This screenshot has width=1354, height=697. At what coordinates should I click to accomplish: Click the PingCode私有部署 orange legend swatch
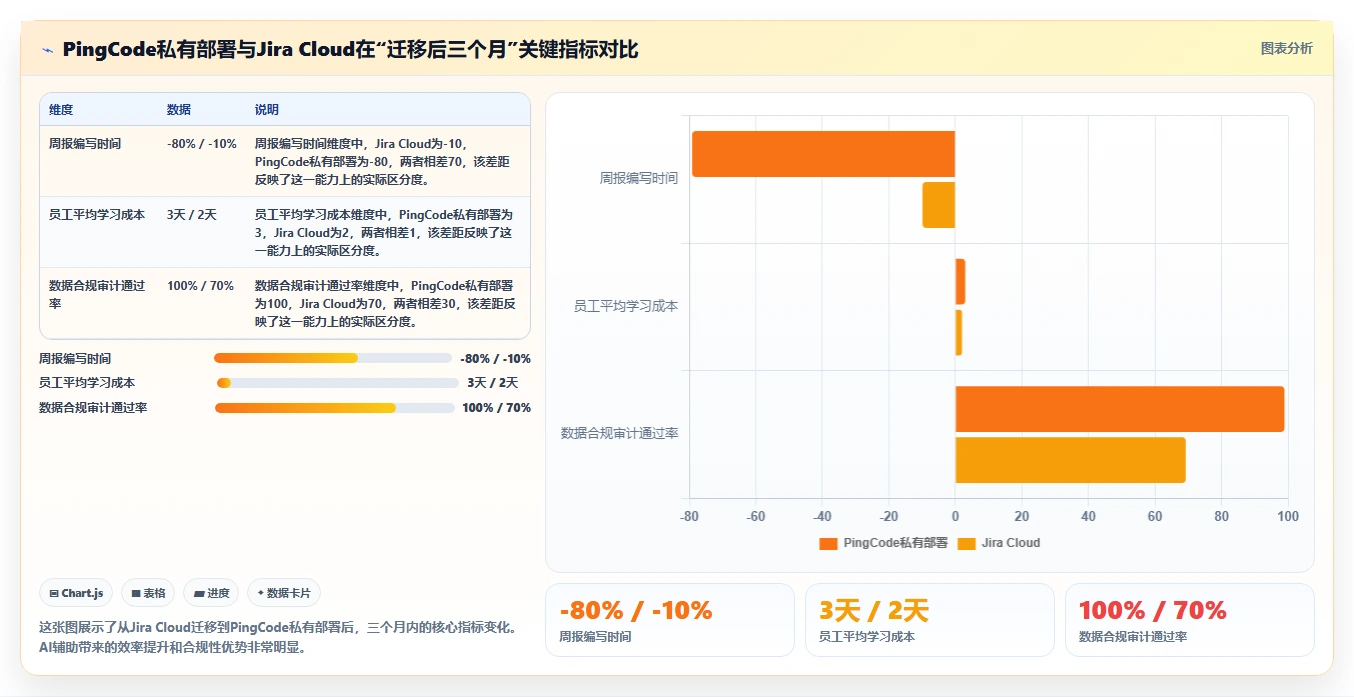click(828, 544)
